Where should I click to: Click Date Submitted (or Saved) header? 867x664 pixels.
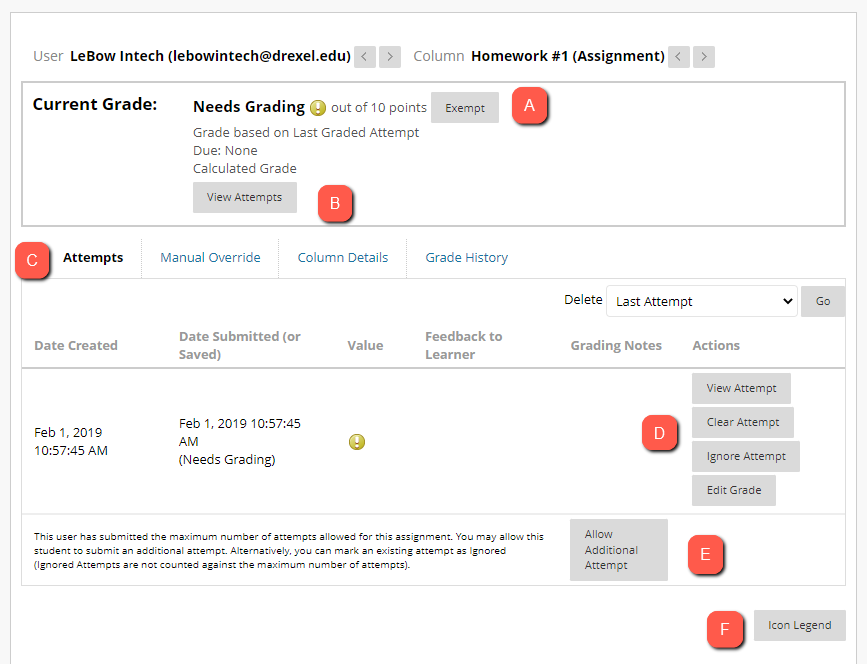coord(239,346)
